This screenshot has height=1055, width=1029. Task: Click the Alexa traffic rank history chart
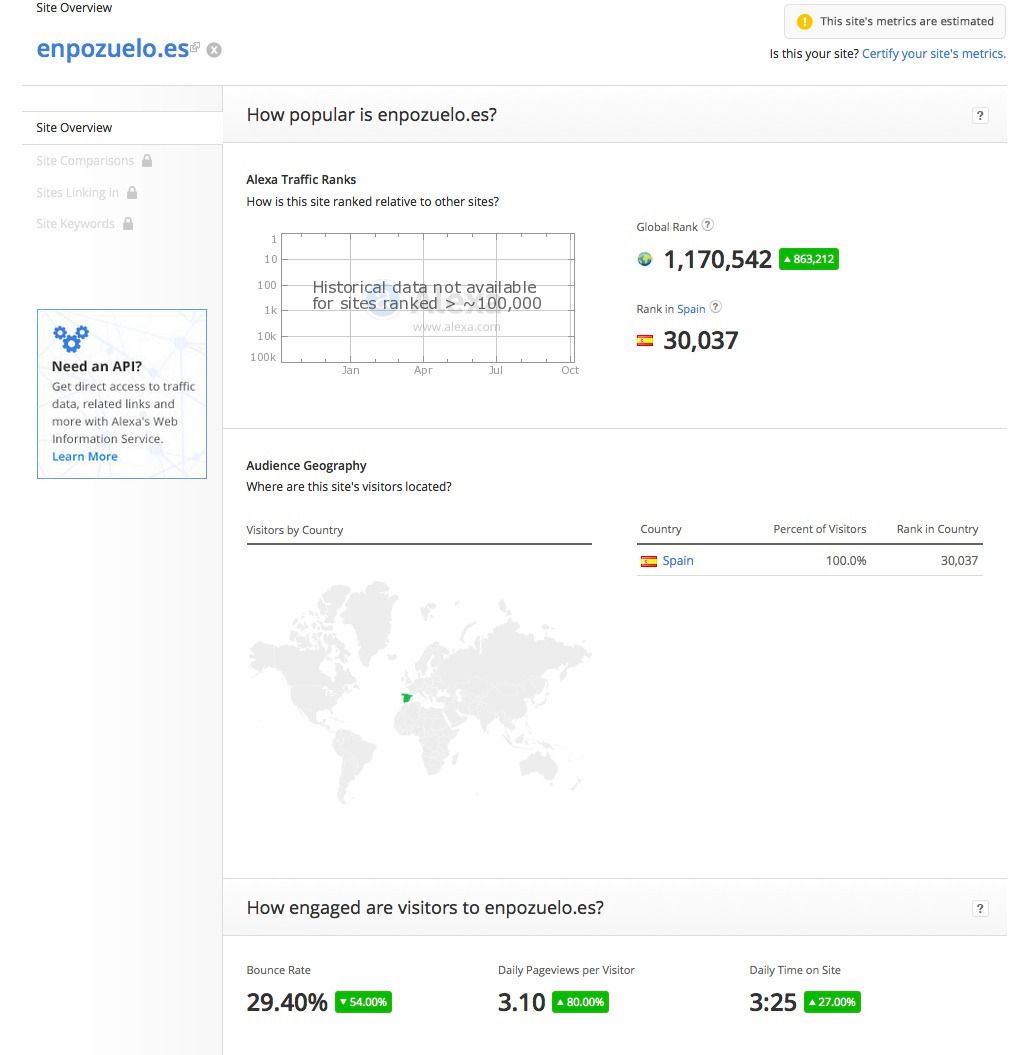click(x=427, y=298)
